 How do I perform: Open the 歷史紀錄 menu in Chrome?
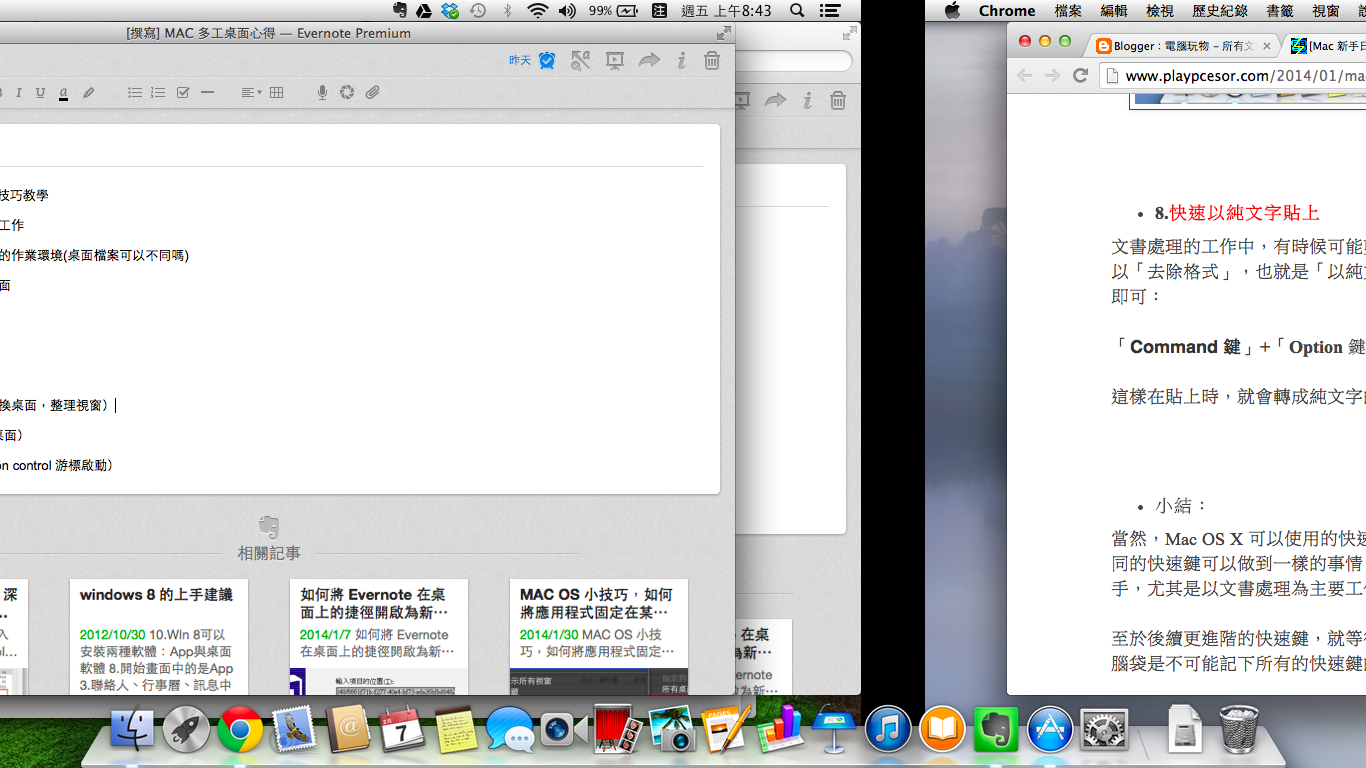[x=1220, y=11]
